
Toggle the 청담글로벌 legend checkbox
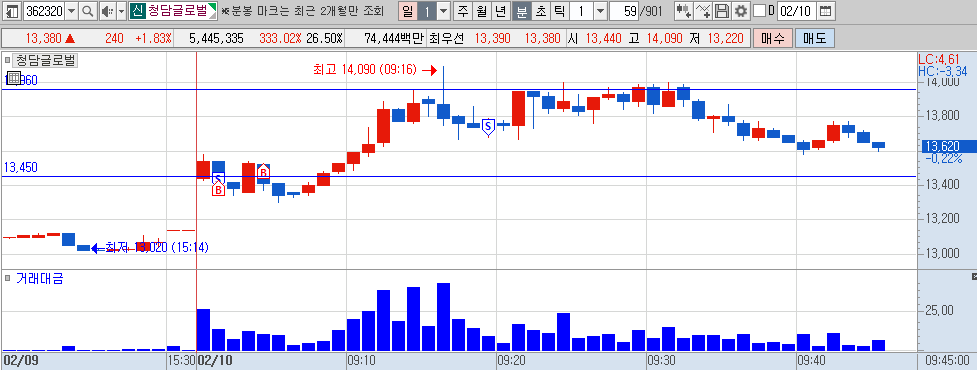coord(8,60)
